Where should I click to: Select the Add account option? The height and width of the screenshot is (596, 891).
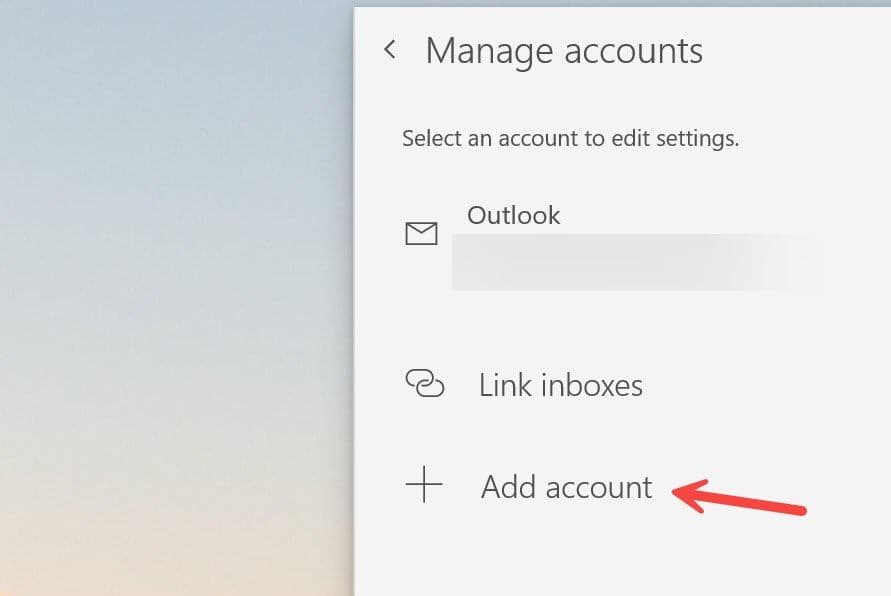click(x=566, y=487)
